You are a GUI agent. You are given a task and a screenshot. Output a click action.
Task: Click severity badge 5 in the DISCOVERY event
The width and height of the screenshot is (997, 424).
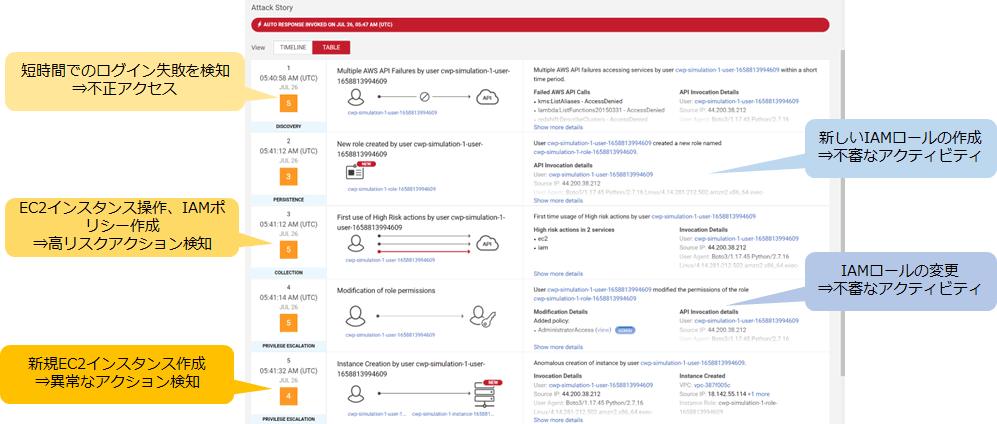[289, 103]
